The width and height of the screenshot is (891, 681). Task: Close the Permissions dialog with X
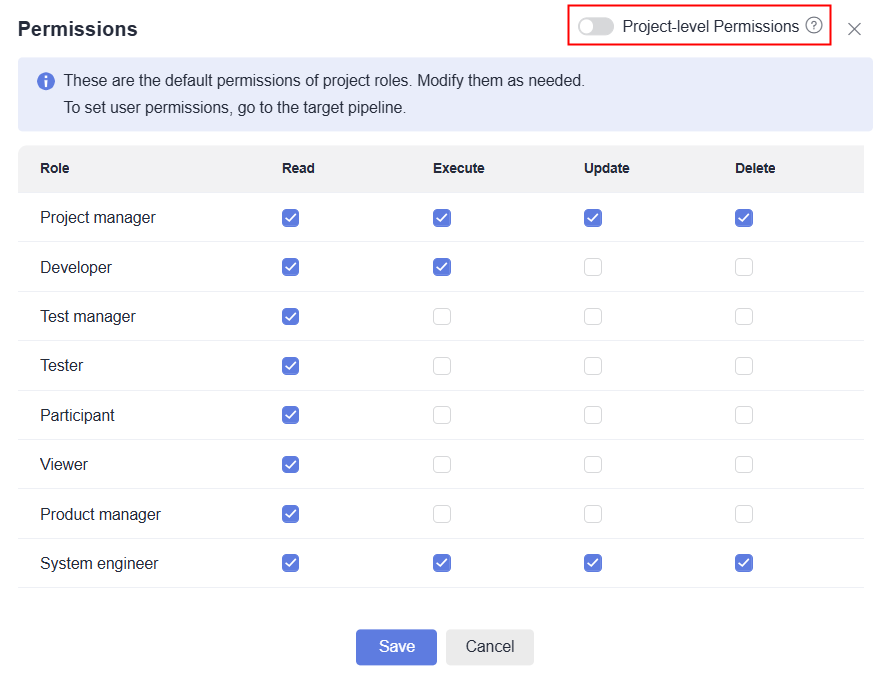[854, 29]
